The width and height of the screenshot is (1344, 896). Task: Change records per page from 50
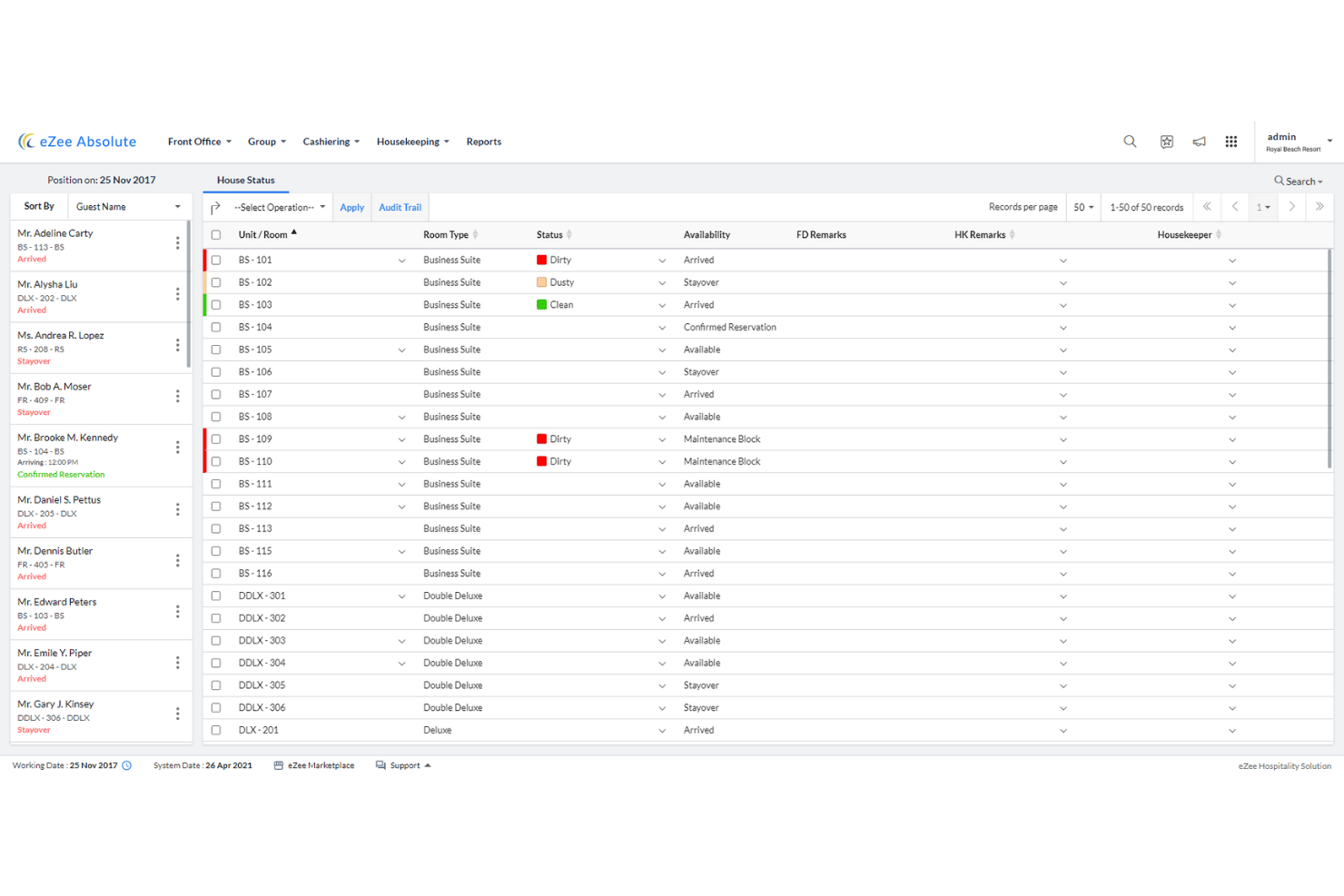coord(1083,207)
